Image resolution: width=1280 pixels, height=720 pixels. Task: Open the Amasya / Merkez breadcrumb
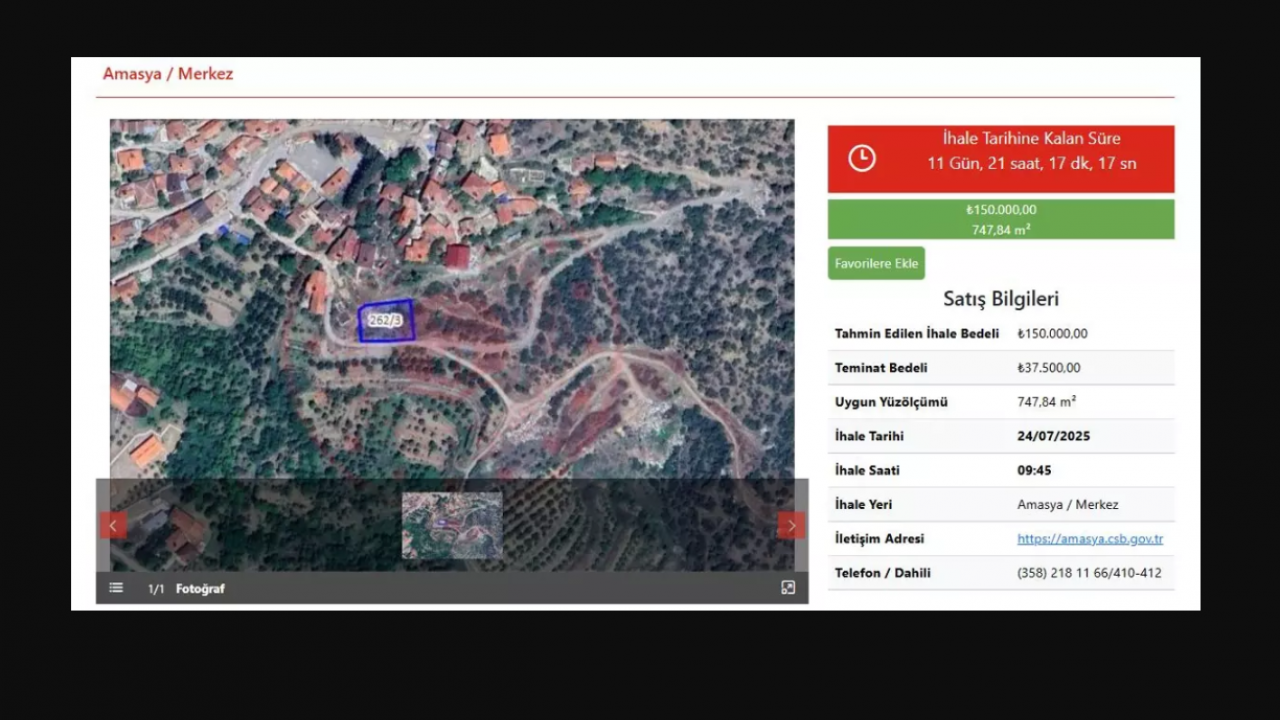pos(168,73)
